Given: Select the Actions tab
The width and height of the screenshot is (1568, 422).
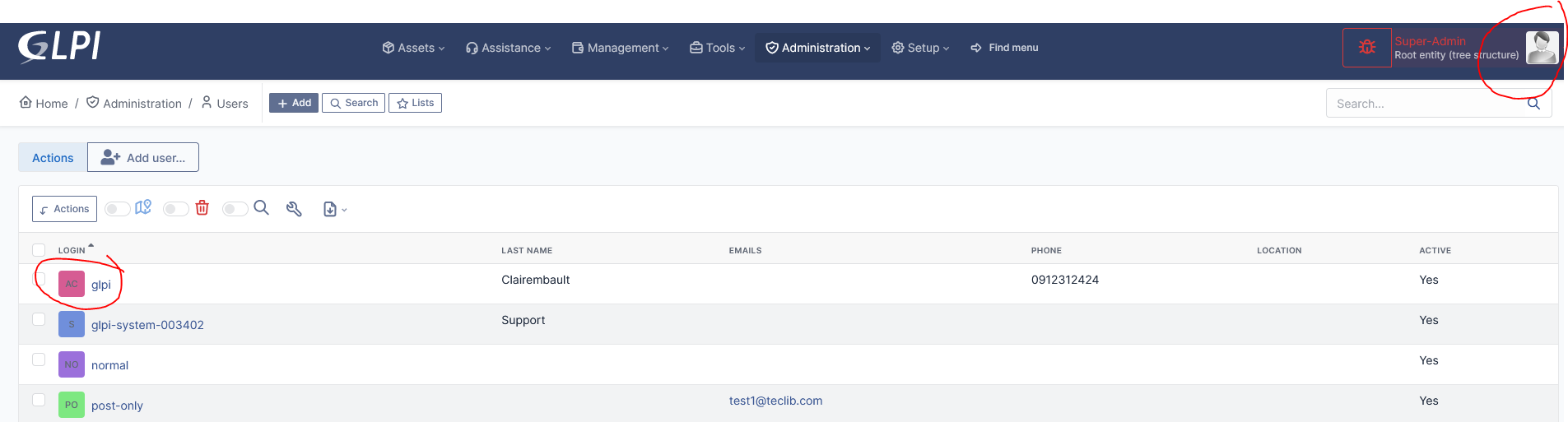Looking at the screenshot, I should coord(53,157).
